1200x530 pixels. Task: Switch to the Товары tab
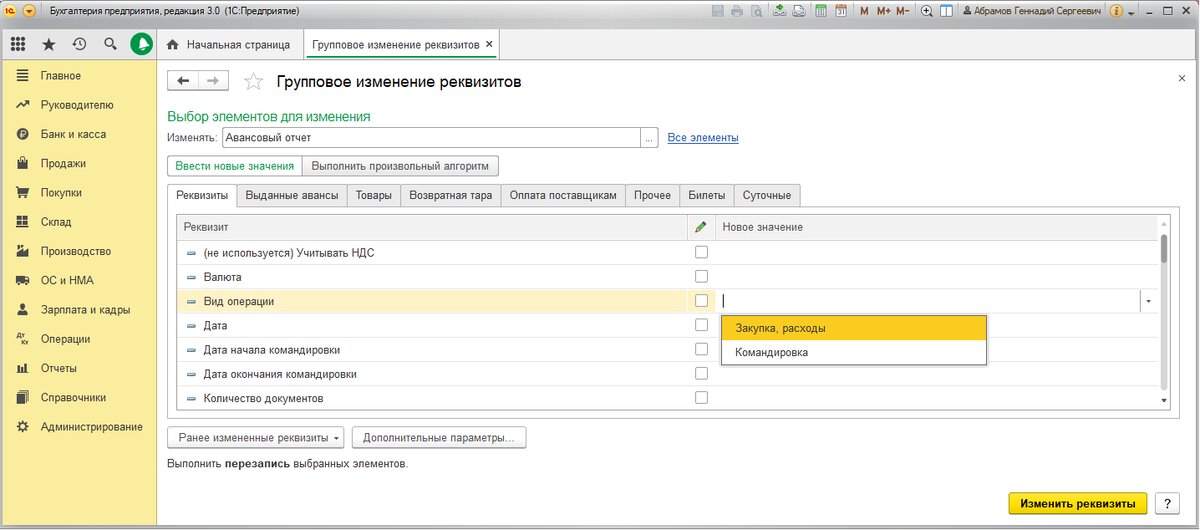click(374, 196)
